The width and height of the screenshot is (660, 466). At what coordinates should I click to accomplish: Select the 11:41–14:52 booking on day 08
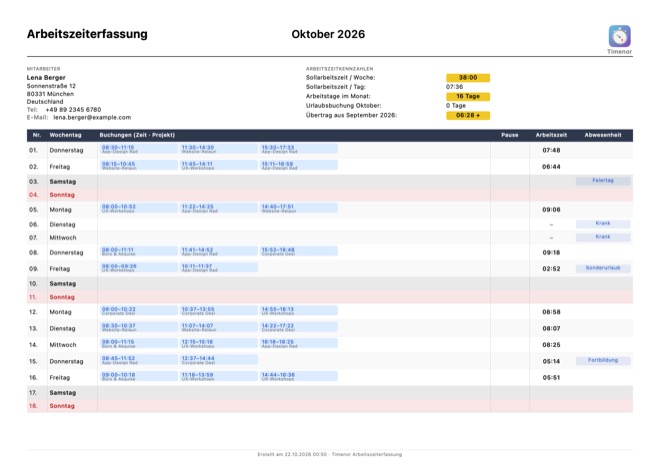coord(219,251)
